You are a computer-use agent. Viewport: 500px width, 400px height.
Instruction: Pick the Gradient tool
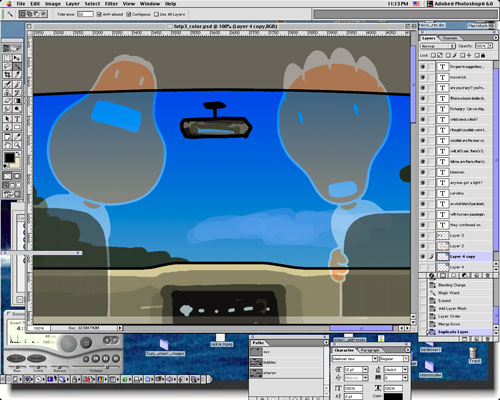pyautogui.click(x=17, y=100)
